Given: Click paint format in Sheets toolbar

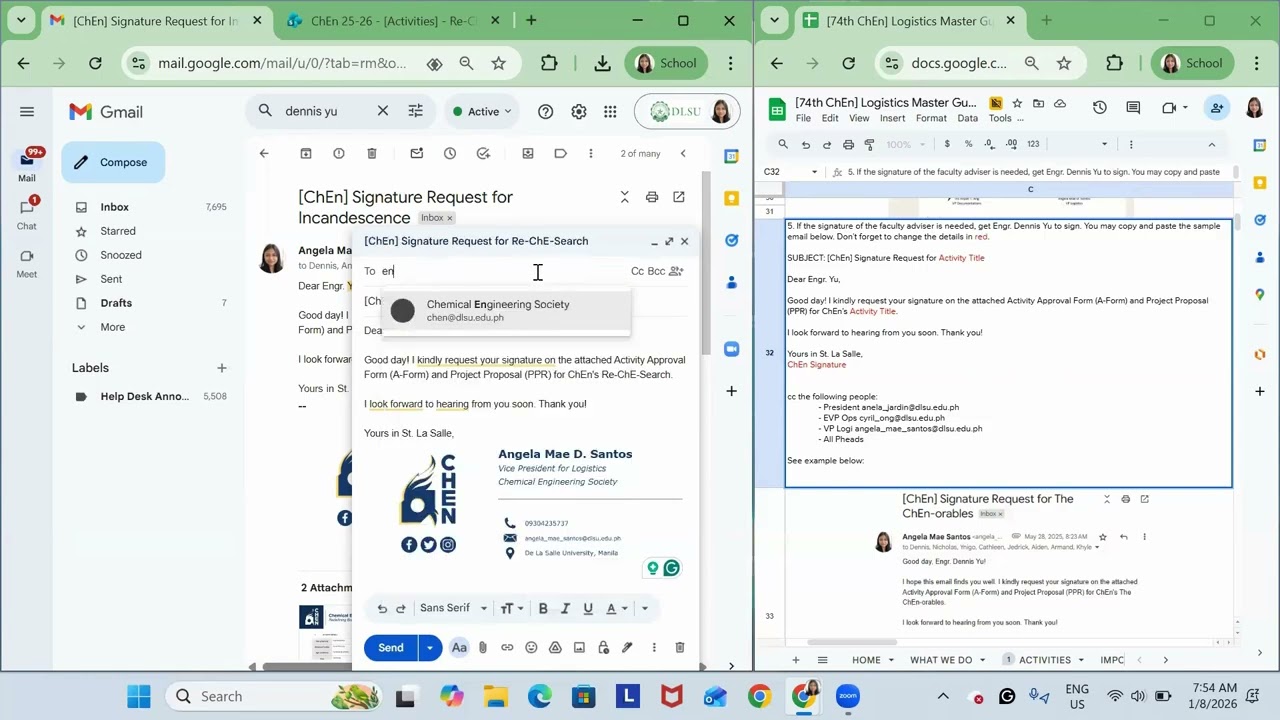Looking at the screenshot, I should (x=868, y=144).
